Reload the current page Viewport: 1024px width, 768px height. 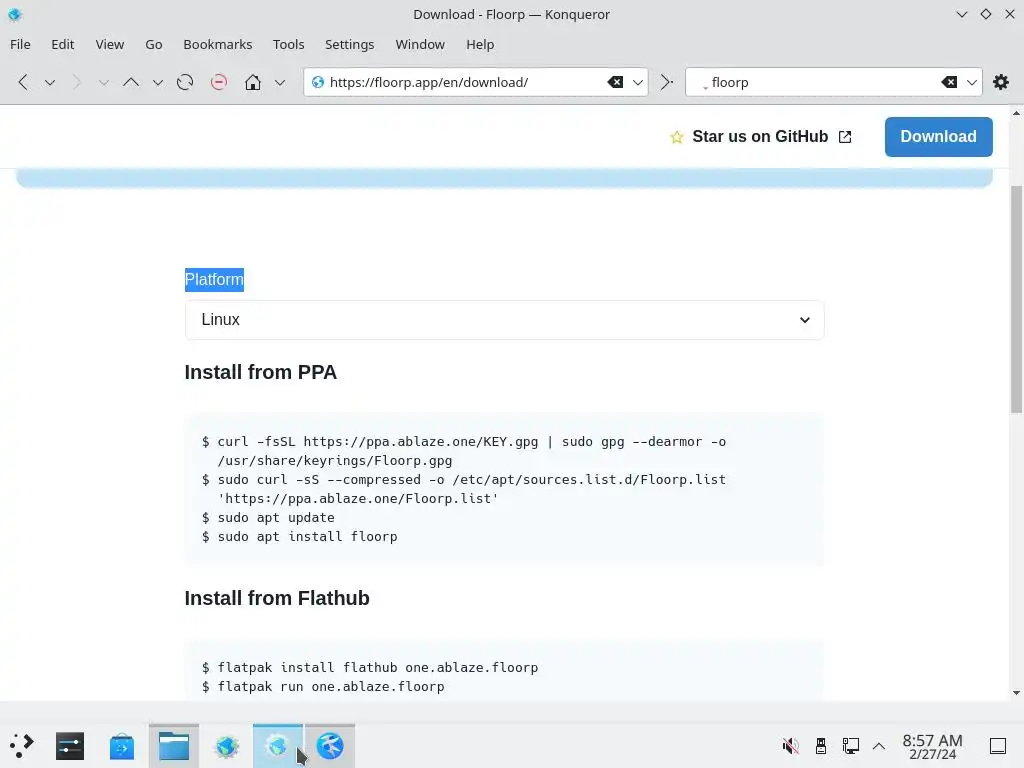pyautogui.click(x=185, y=82)
